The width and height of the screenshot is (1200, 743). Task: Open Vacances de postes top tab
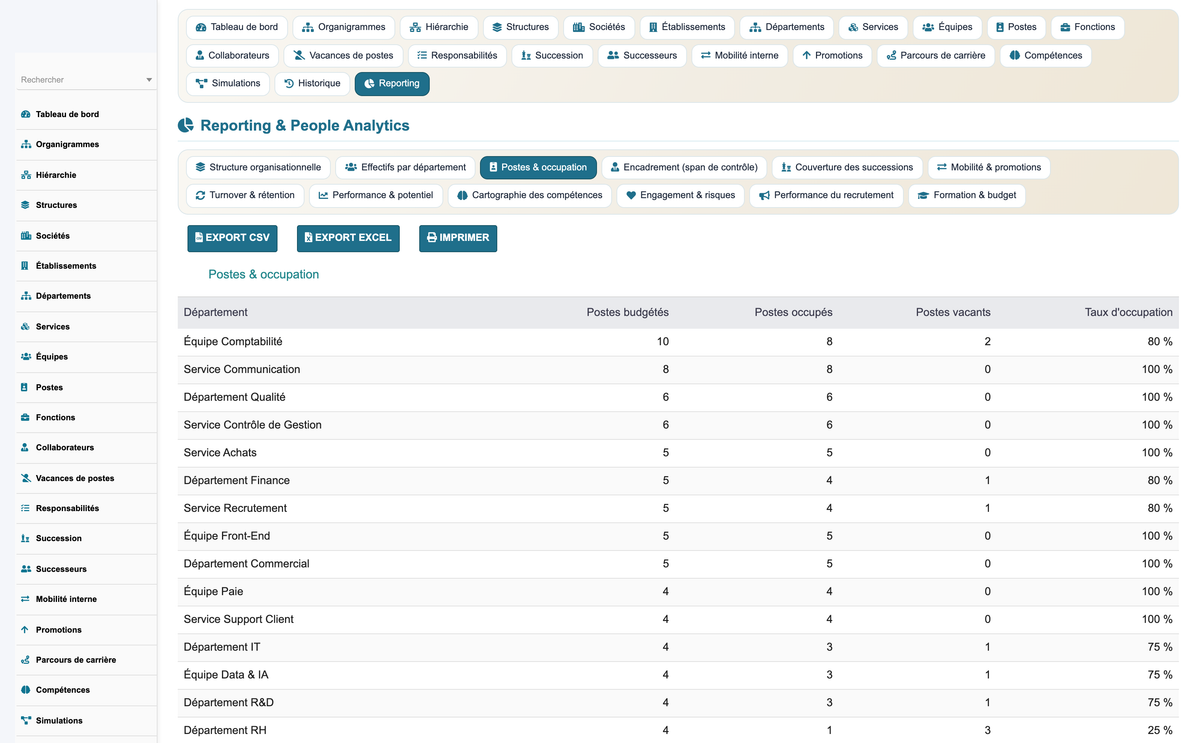[343, 56]
